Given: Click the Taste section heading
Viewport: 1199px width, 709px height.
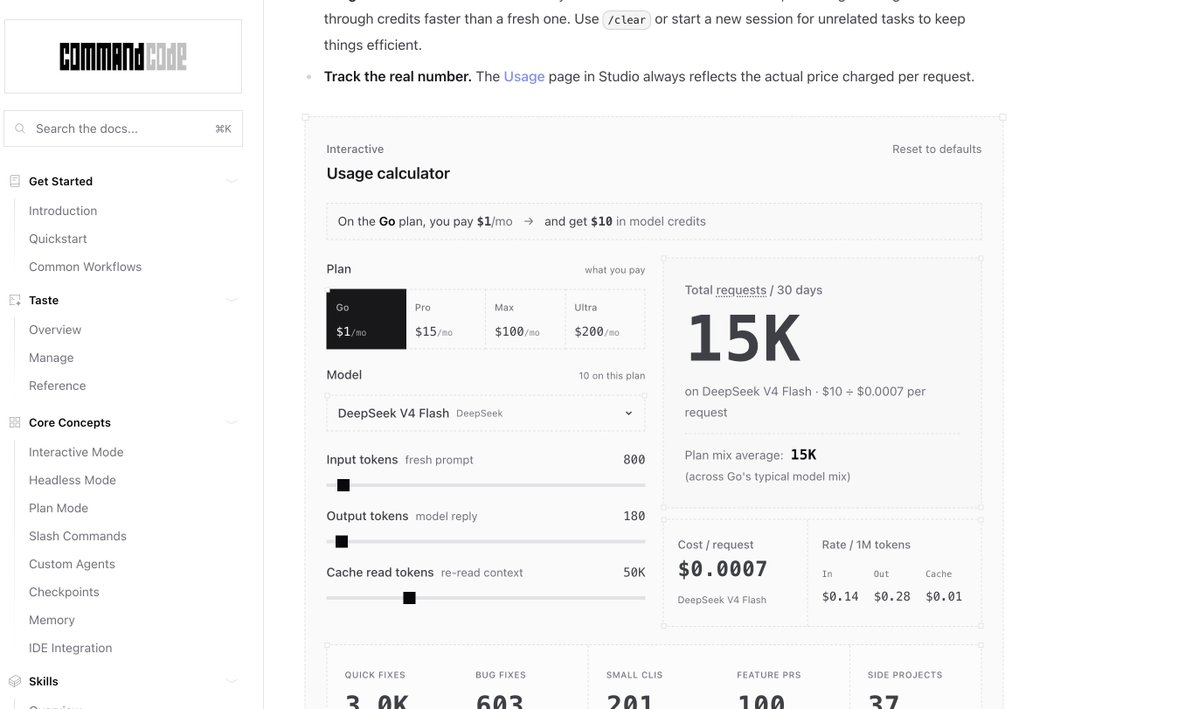Looking at the screenshot, I should point(44,300).
